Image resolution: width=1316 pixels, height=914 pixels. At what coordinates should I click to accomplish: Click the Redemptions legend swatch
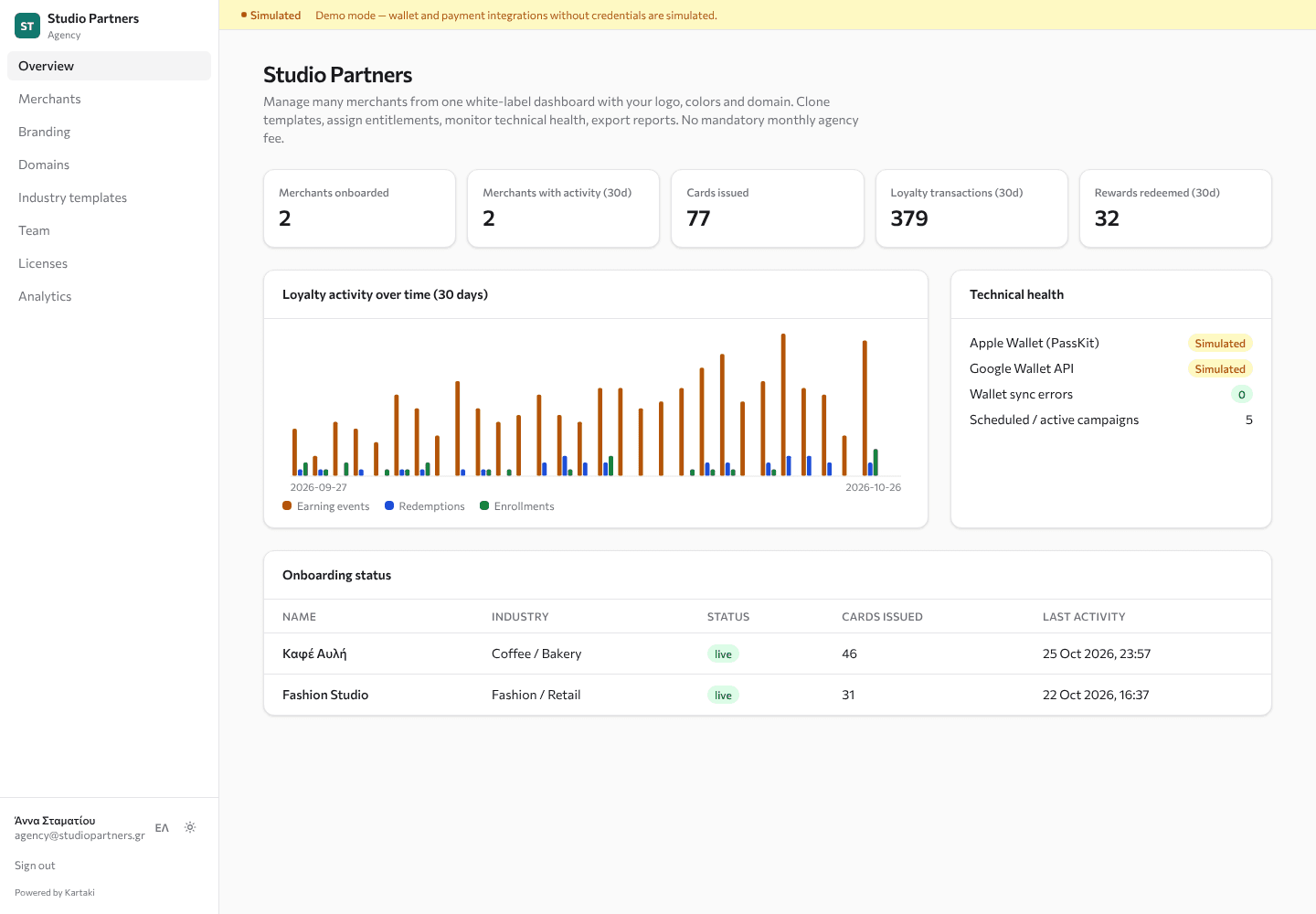point(389,505)
